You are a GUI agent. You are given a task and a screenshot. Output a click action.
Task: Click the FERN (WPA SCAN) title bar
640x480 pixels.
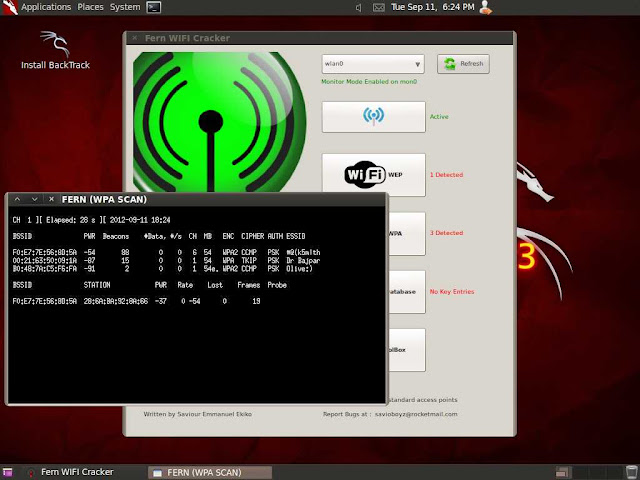(196, 199)
